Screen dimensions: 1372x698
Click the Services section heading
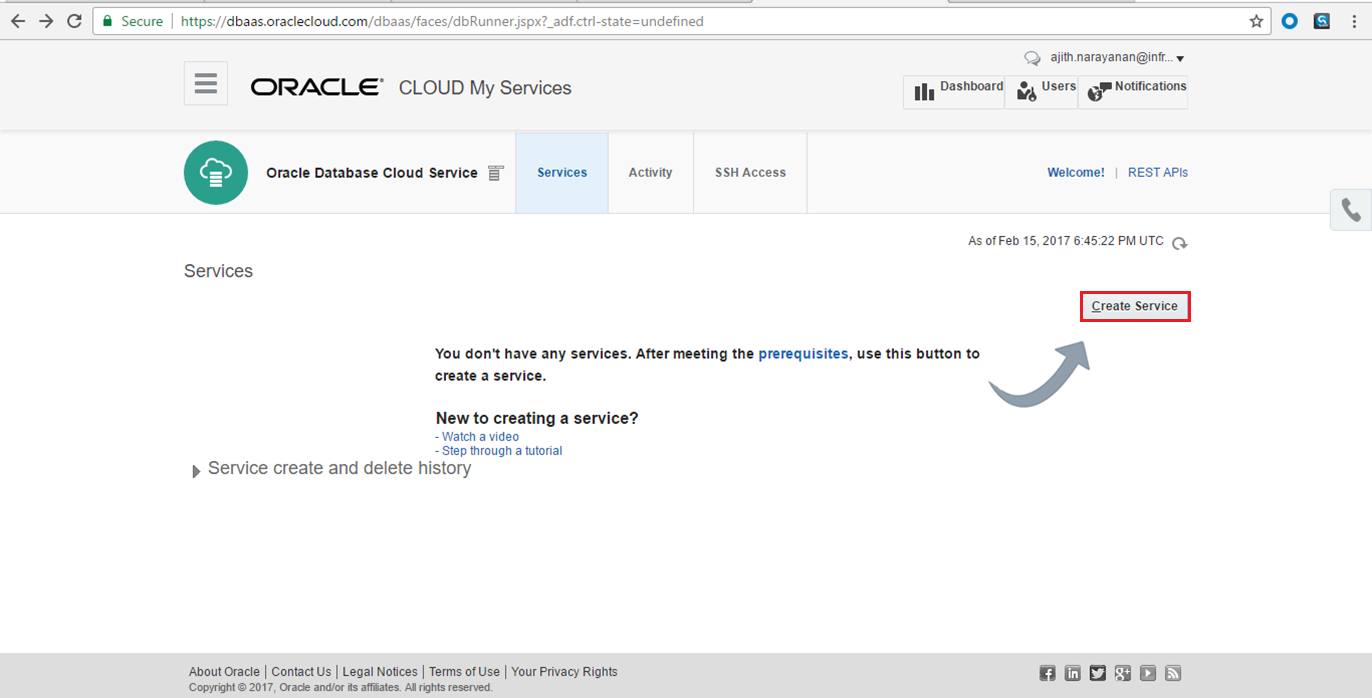tap(218, 271)
